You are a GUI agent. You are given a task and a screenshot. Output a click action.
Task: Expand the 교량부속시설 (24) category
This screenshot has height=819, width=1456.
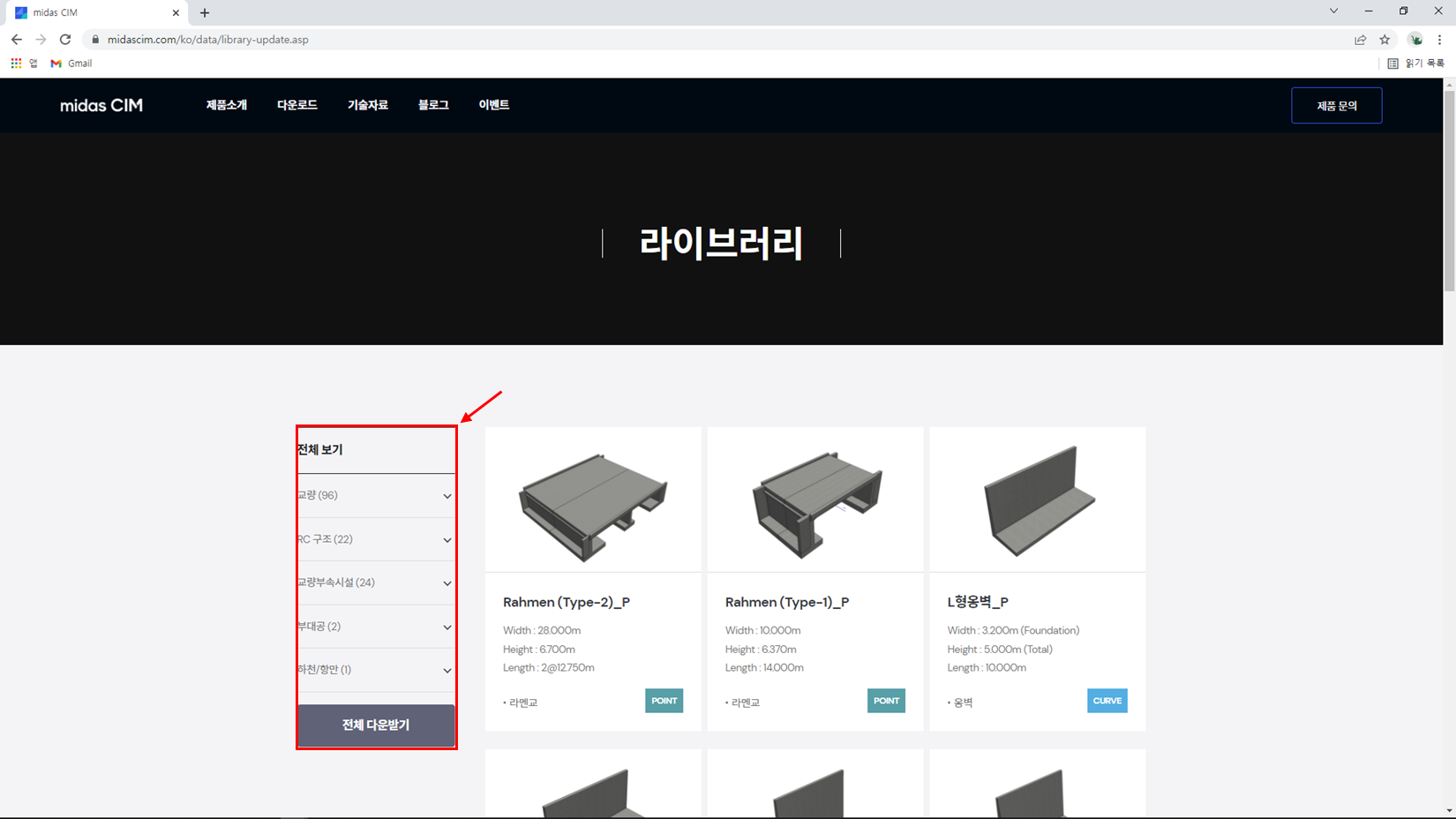376,583
